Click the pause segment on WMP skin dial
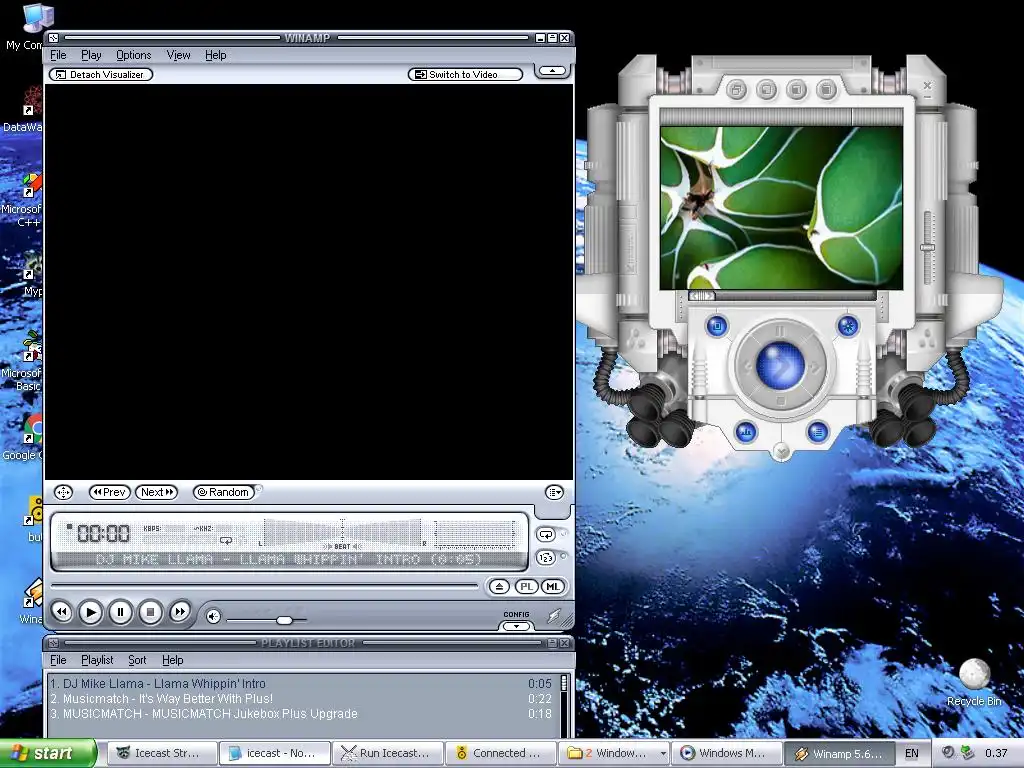 [780, 331]
